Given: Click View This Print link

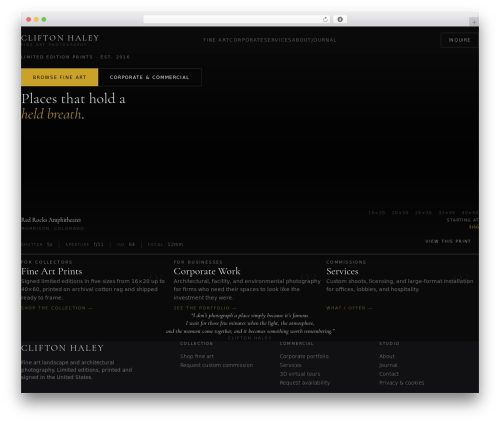Looking at the screenshot, I should click(448, 241).
